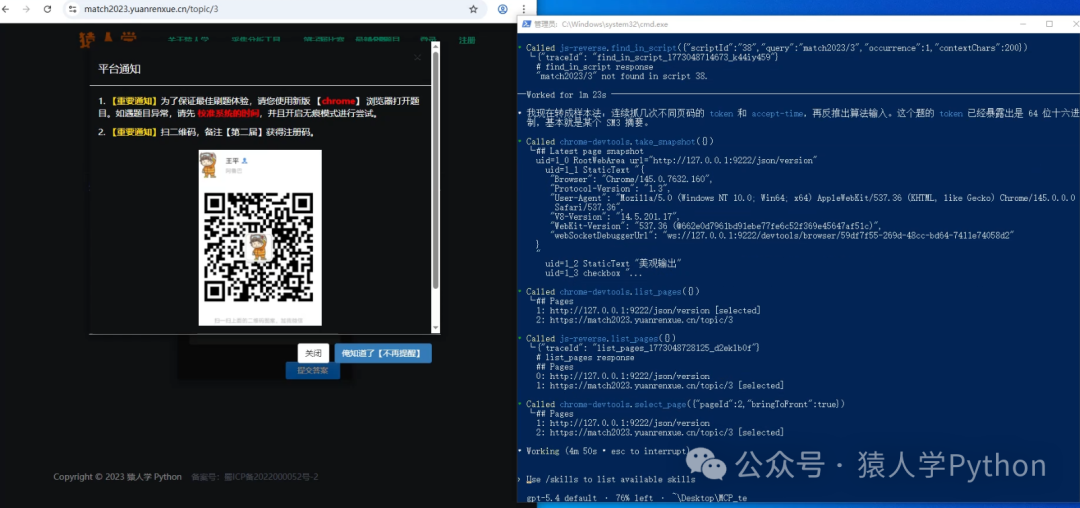
Task: Maximize the cmd.exe window
Action: 1049,23
